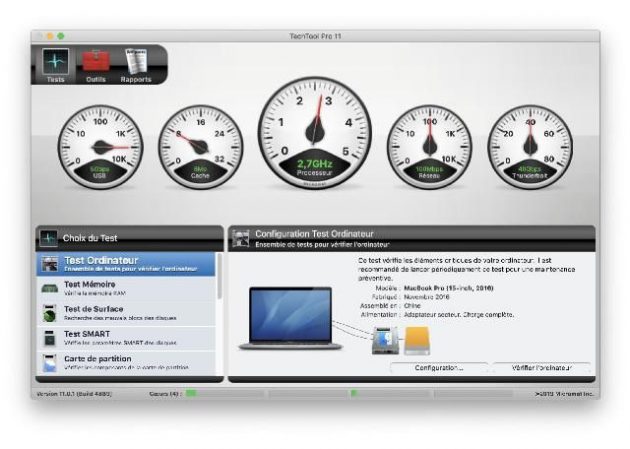Click the Cache gauge
Image resolution: width=630 pixels, height=449 pixels.
[x=200, y=147]
